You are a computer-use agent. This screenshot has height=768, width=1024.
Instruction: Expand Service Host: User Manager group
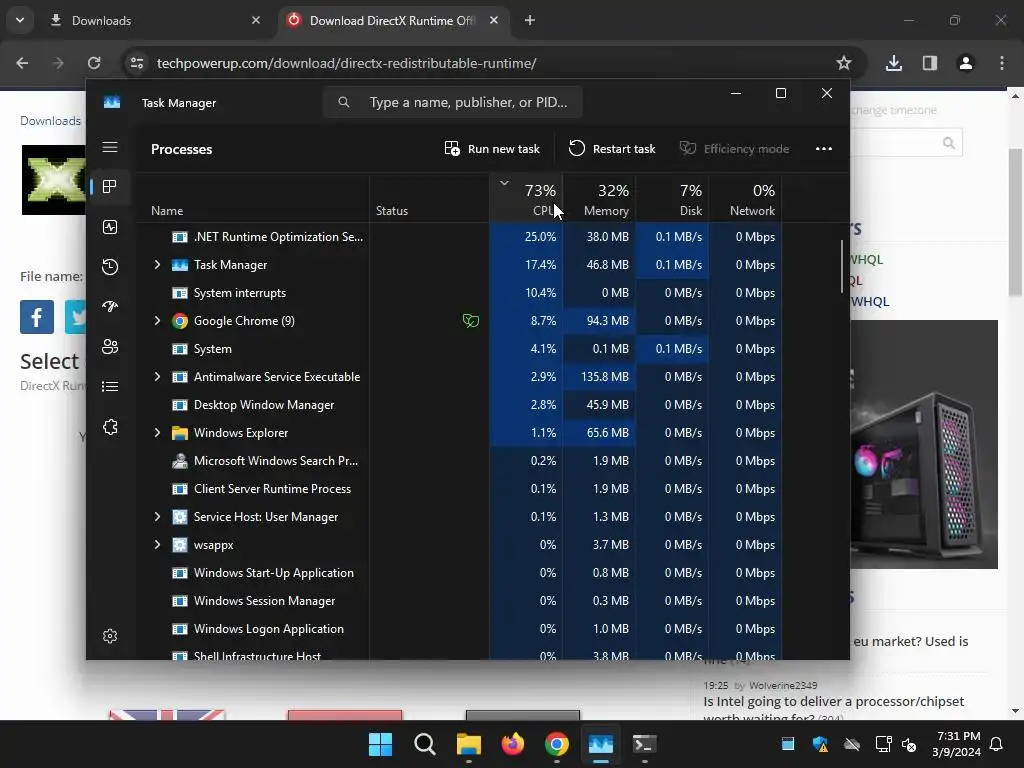point(157,517)
